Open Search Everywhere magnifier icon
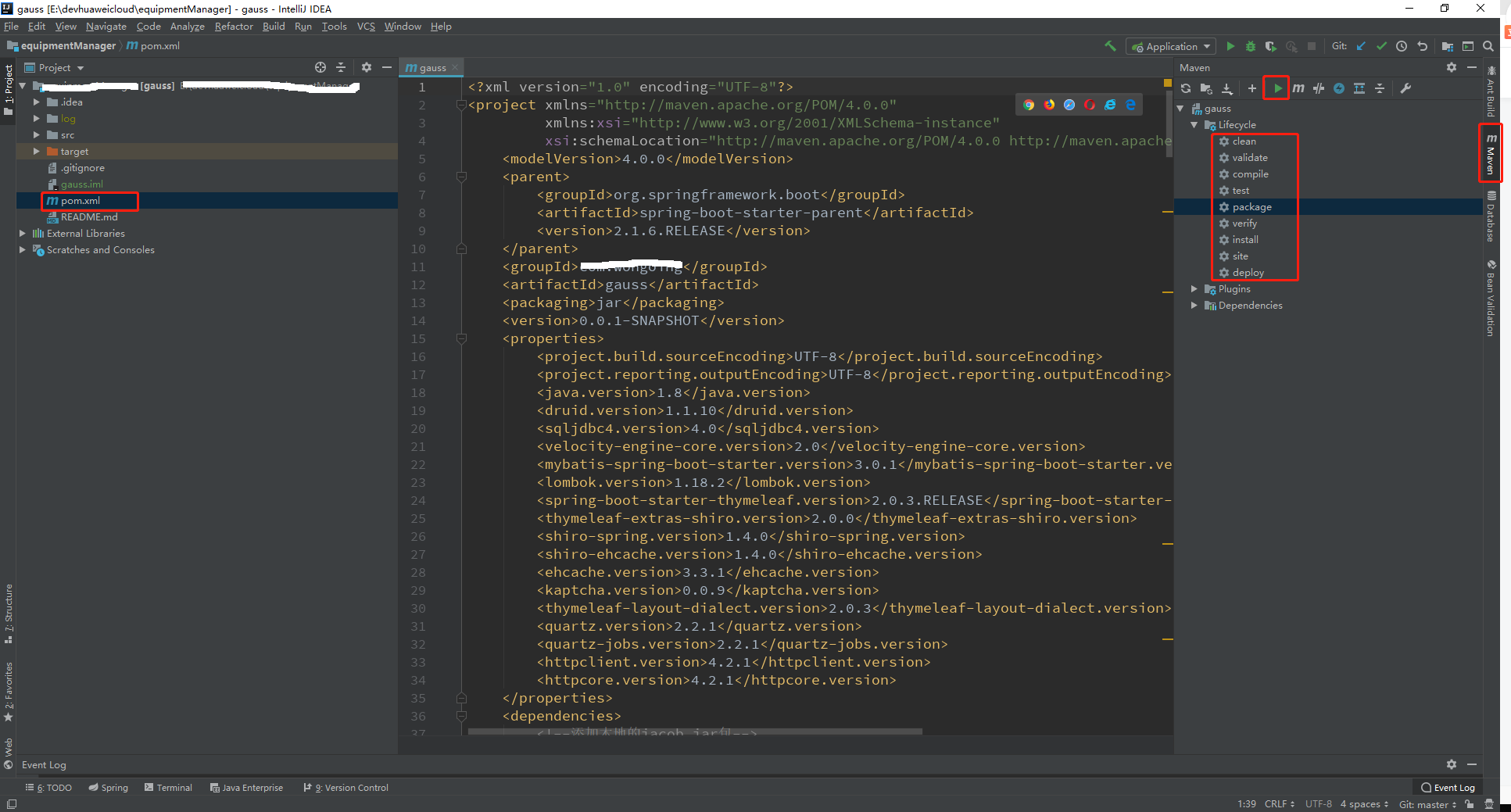The image size is (1511, 812). pos(1488,46)
